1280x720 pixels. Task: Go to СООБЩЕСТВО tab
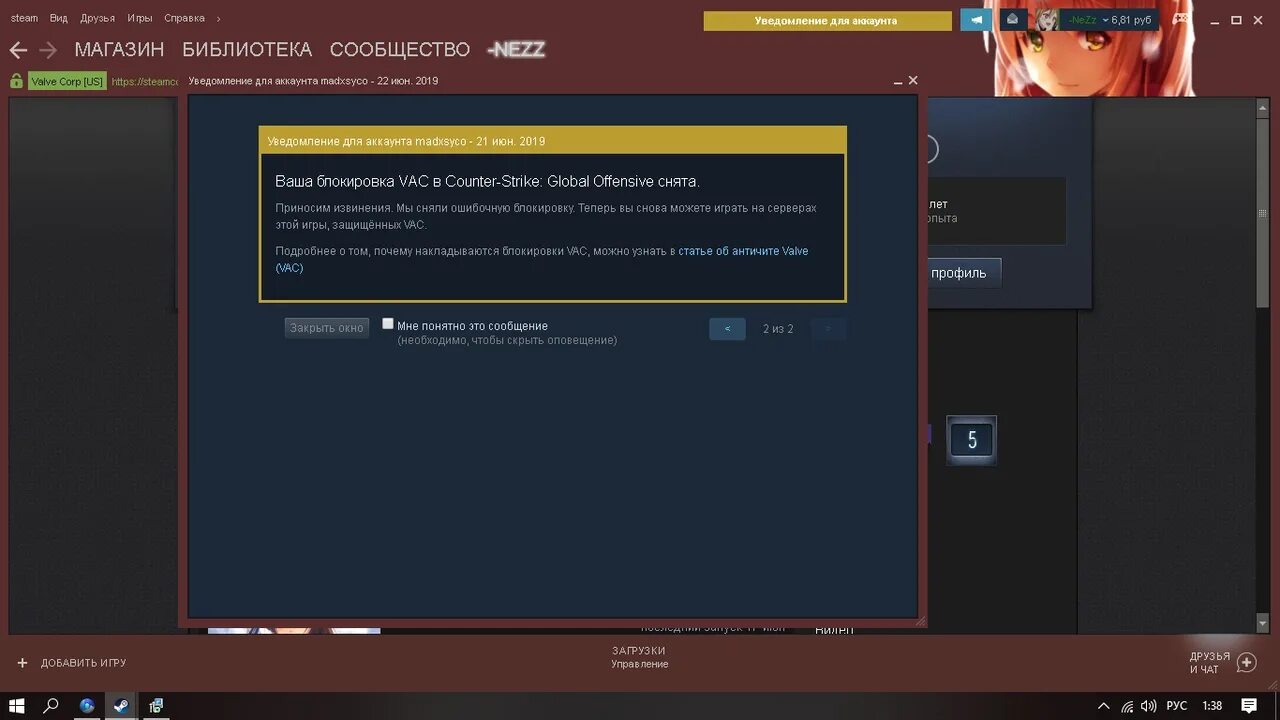(400, 49)
